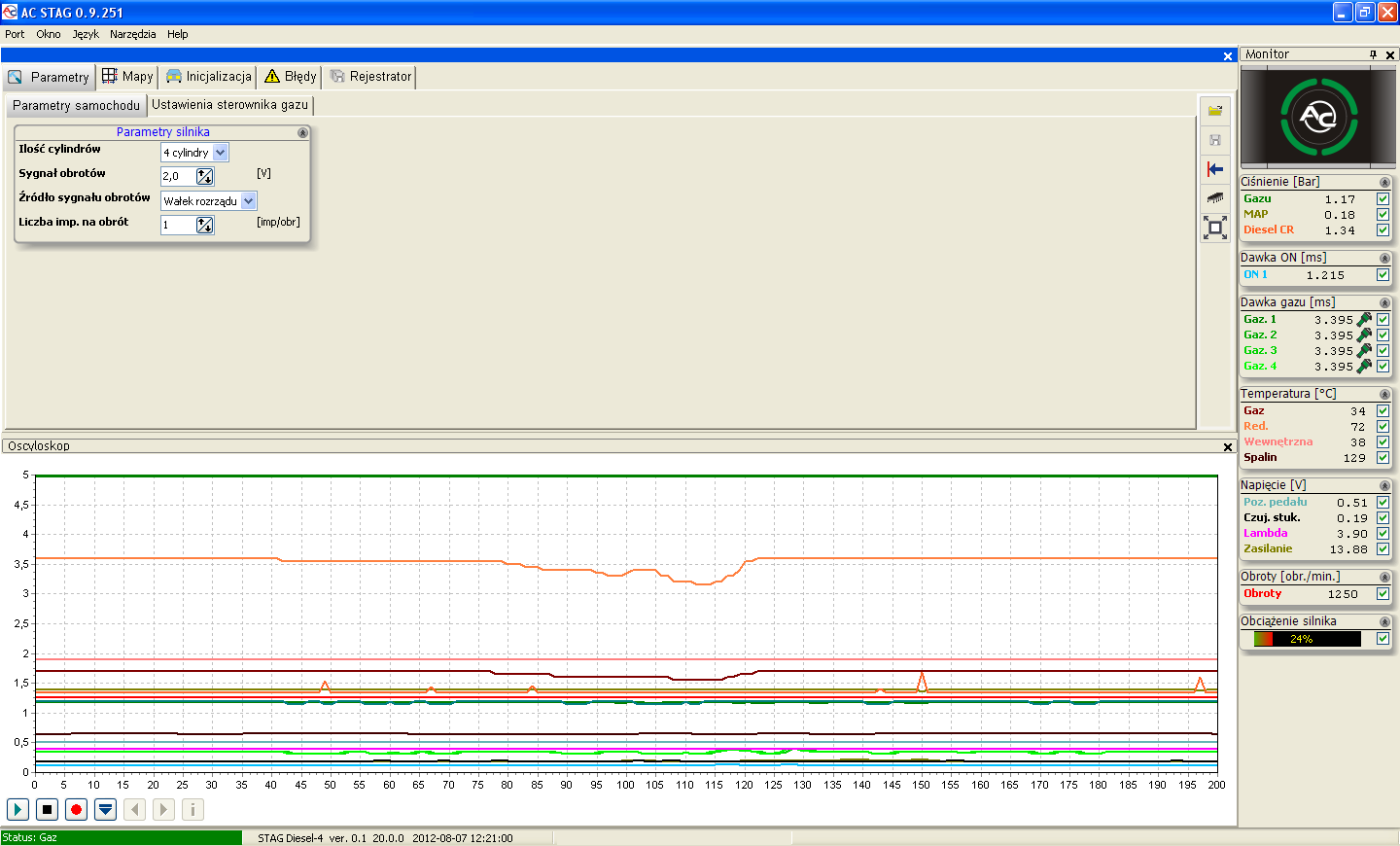Image resolution: width=1400 pixels, height=846 pixels.
Task: Click injector icon for Gaz. 2
Action: coord(1364,335)
